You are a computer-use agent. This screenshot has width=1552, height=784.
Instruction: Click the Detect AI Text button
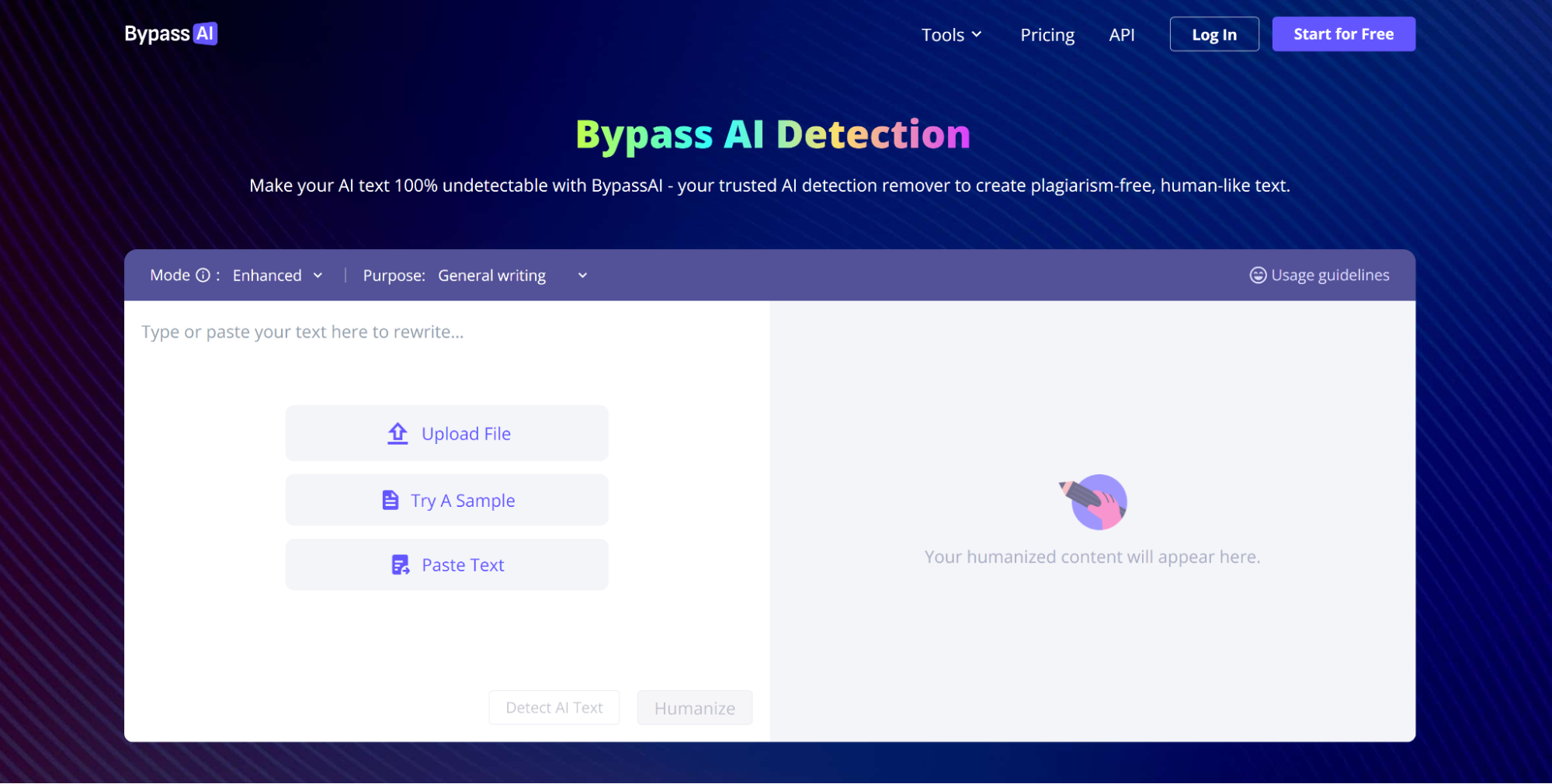click(554, 707)
